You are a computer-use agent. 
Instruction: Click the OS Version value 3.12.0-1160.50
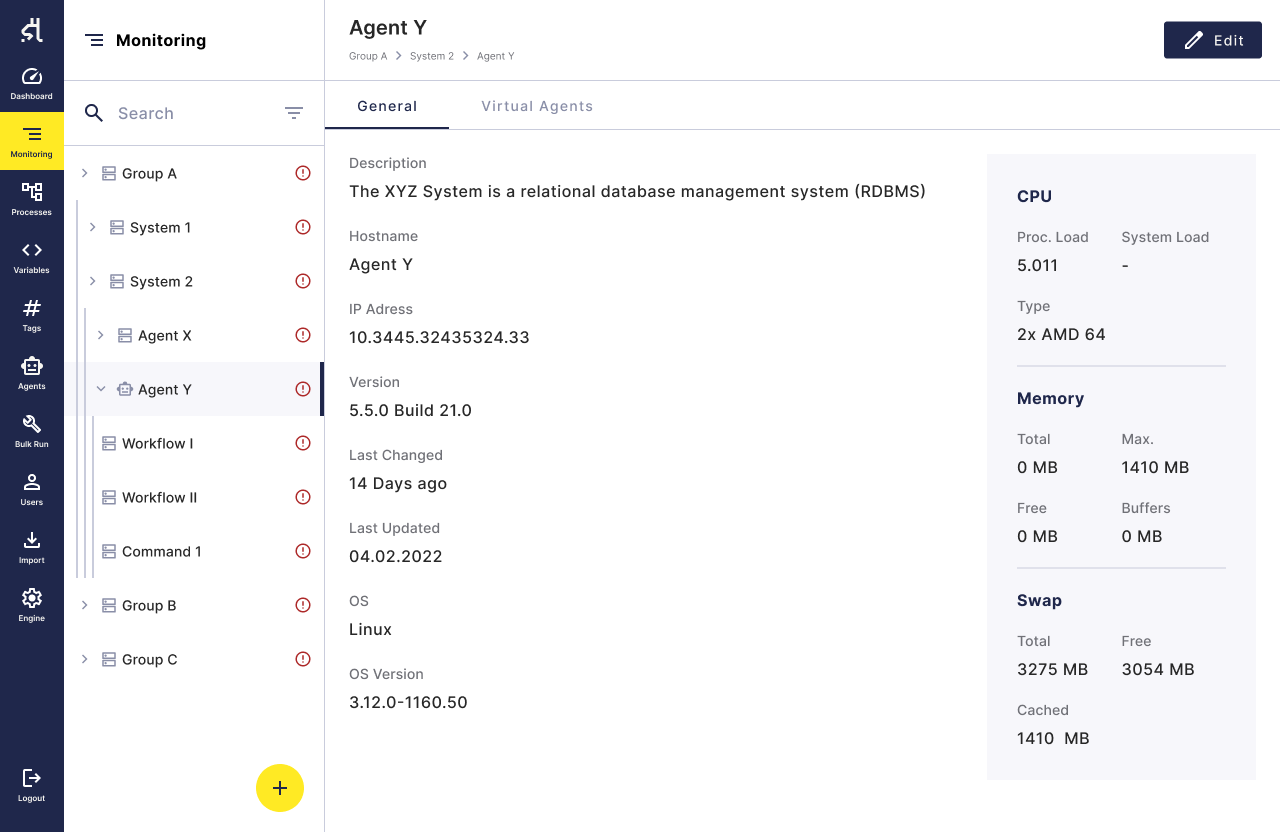click(x=408, y=702)
